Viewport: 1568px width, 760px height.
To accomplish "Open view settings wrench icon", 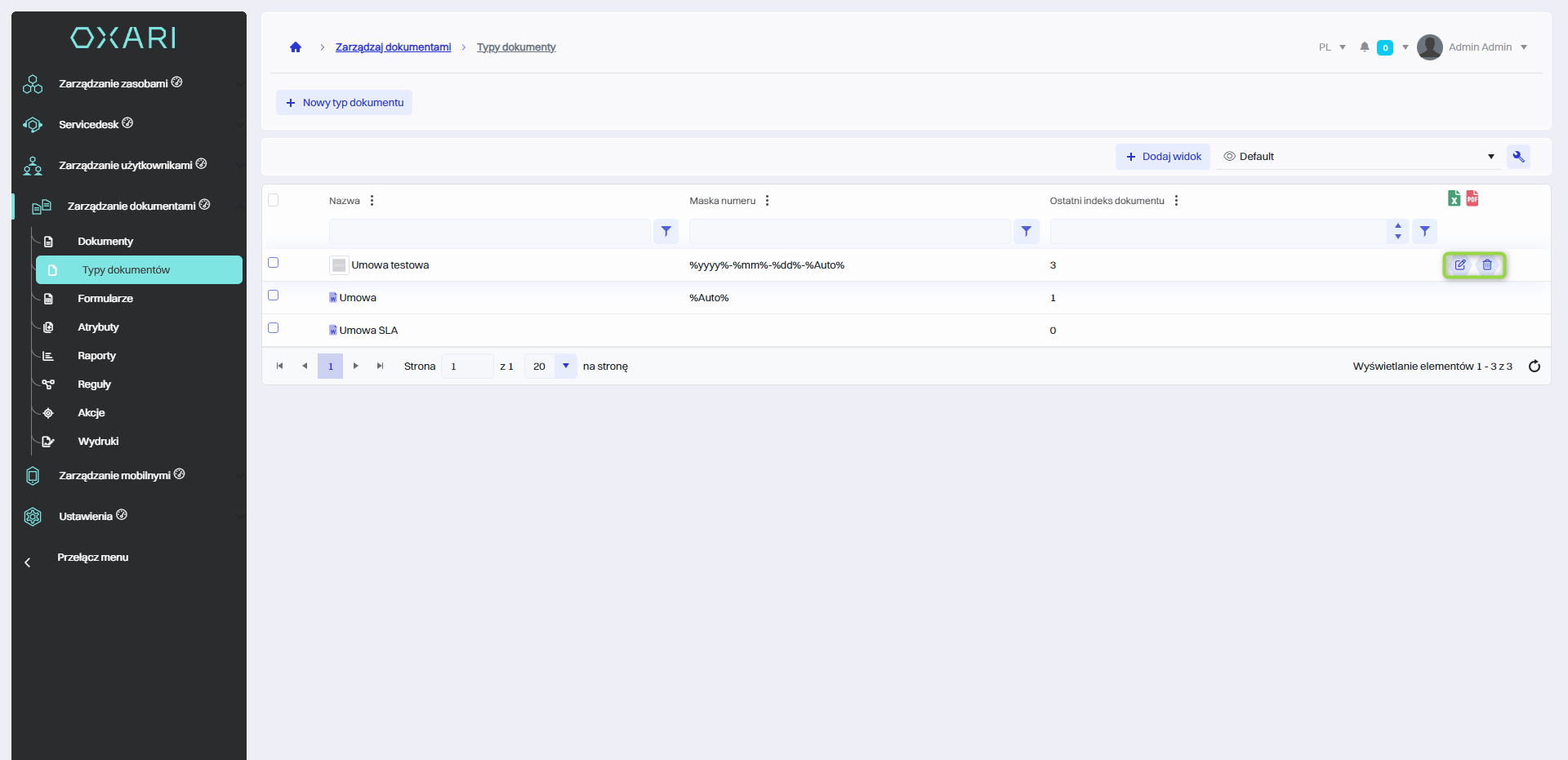I will tap(1518, 157).
